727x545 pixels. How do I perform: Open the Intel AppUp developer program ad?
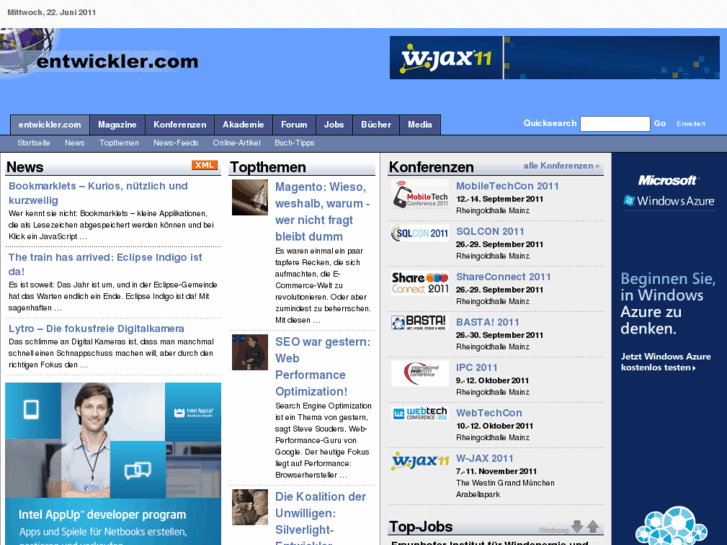point(113,464)
